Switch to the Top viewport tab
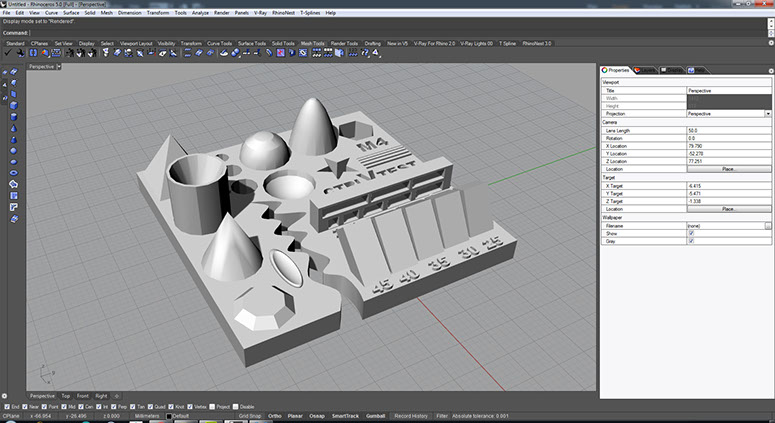 point(66,396)
